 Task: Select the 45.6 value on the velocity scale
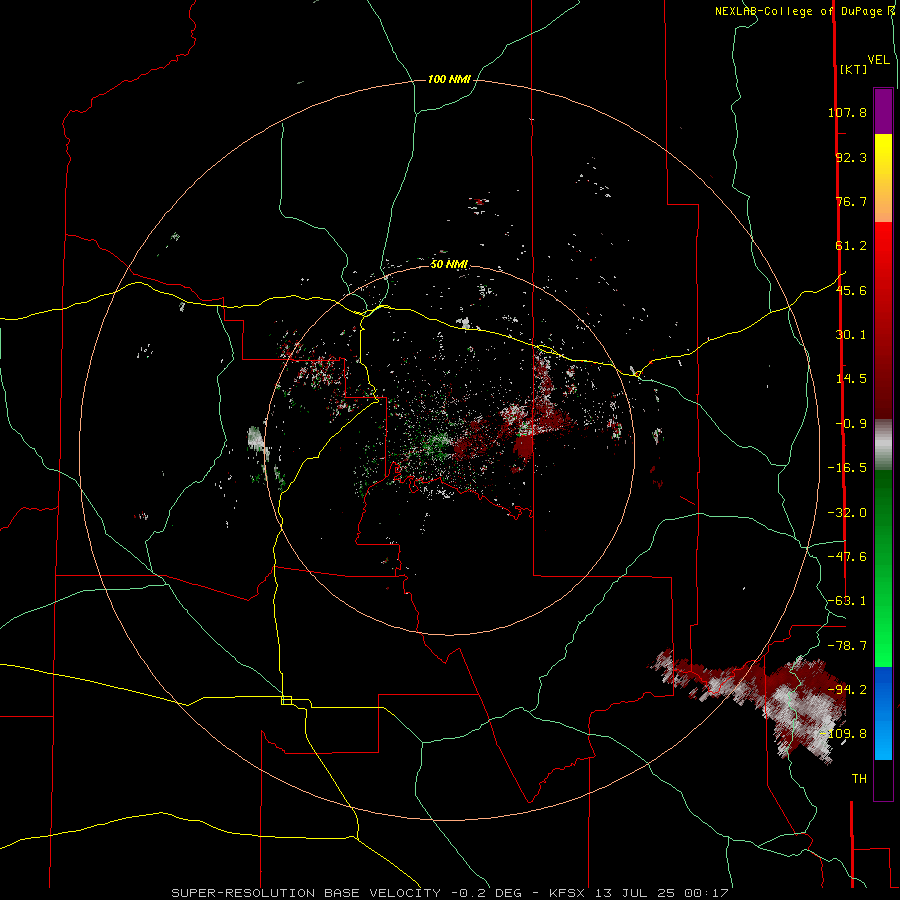(851, 290)
